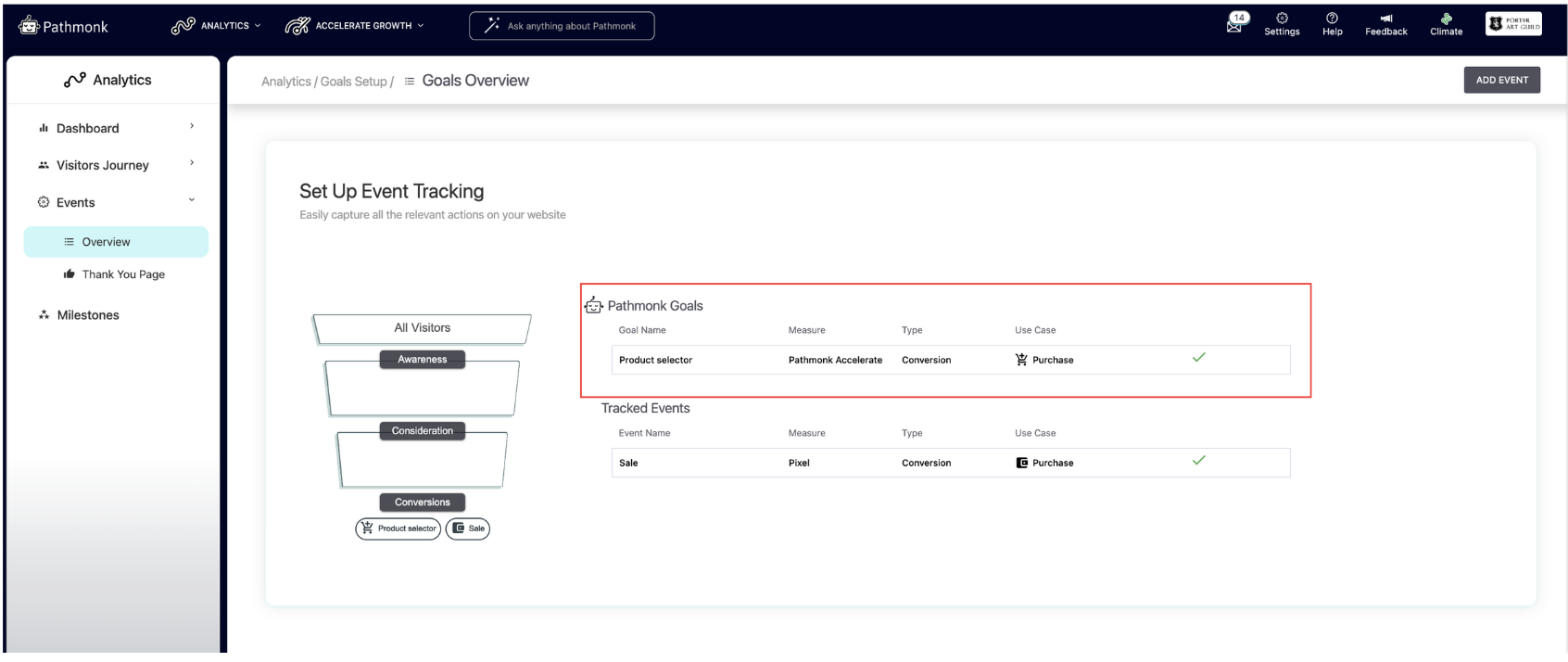Click the Product selector goal name

(x=655, y=360)
